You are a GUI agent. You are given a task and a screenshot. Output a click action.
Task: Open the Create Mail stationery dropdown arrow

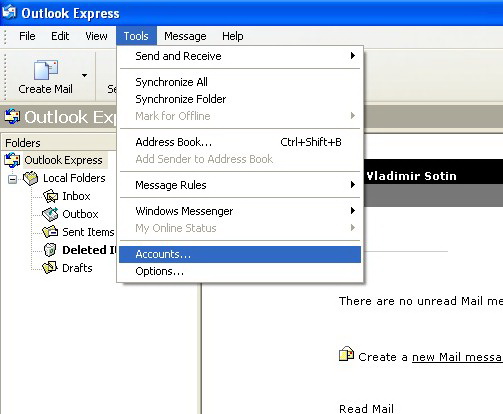click(x=85, y=76)
